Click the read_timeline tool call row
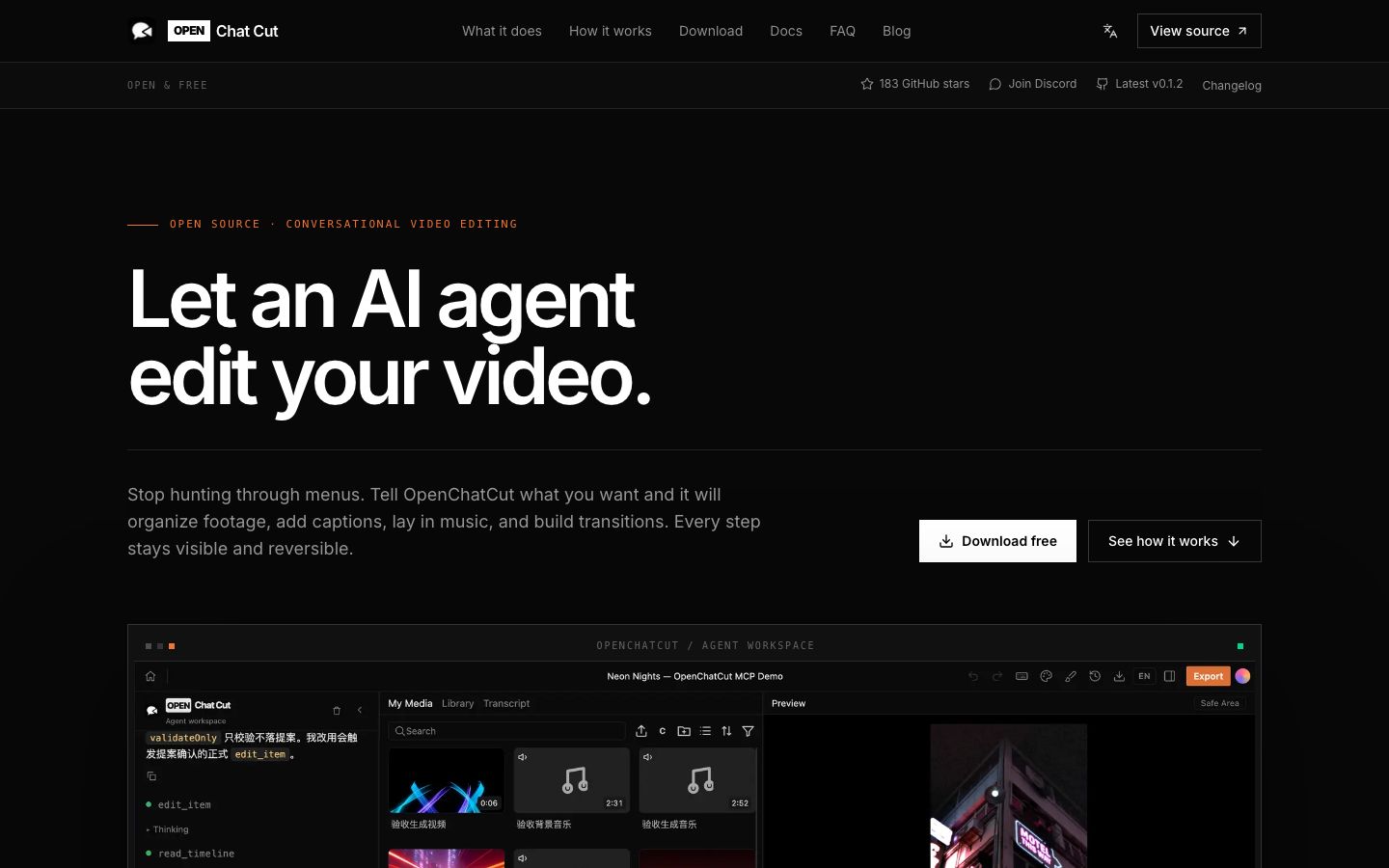 [x=190, y=854]
